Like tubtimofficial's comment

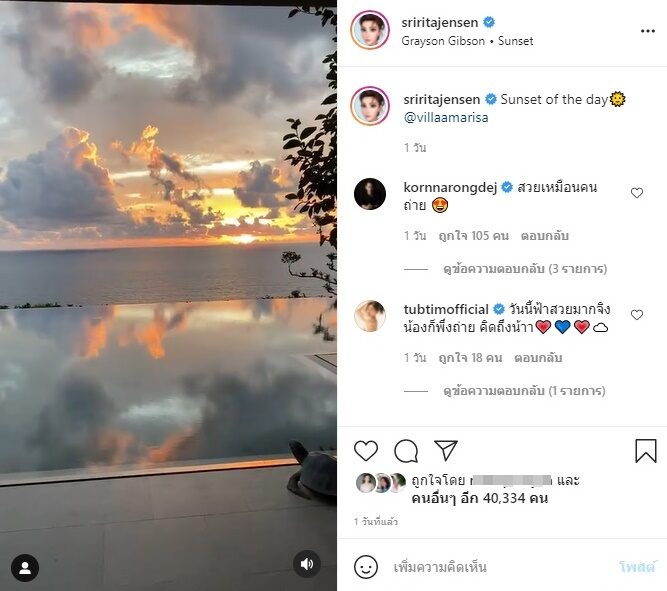[637, 315]
